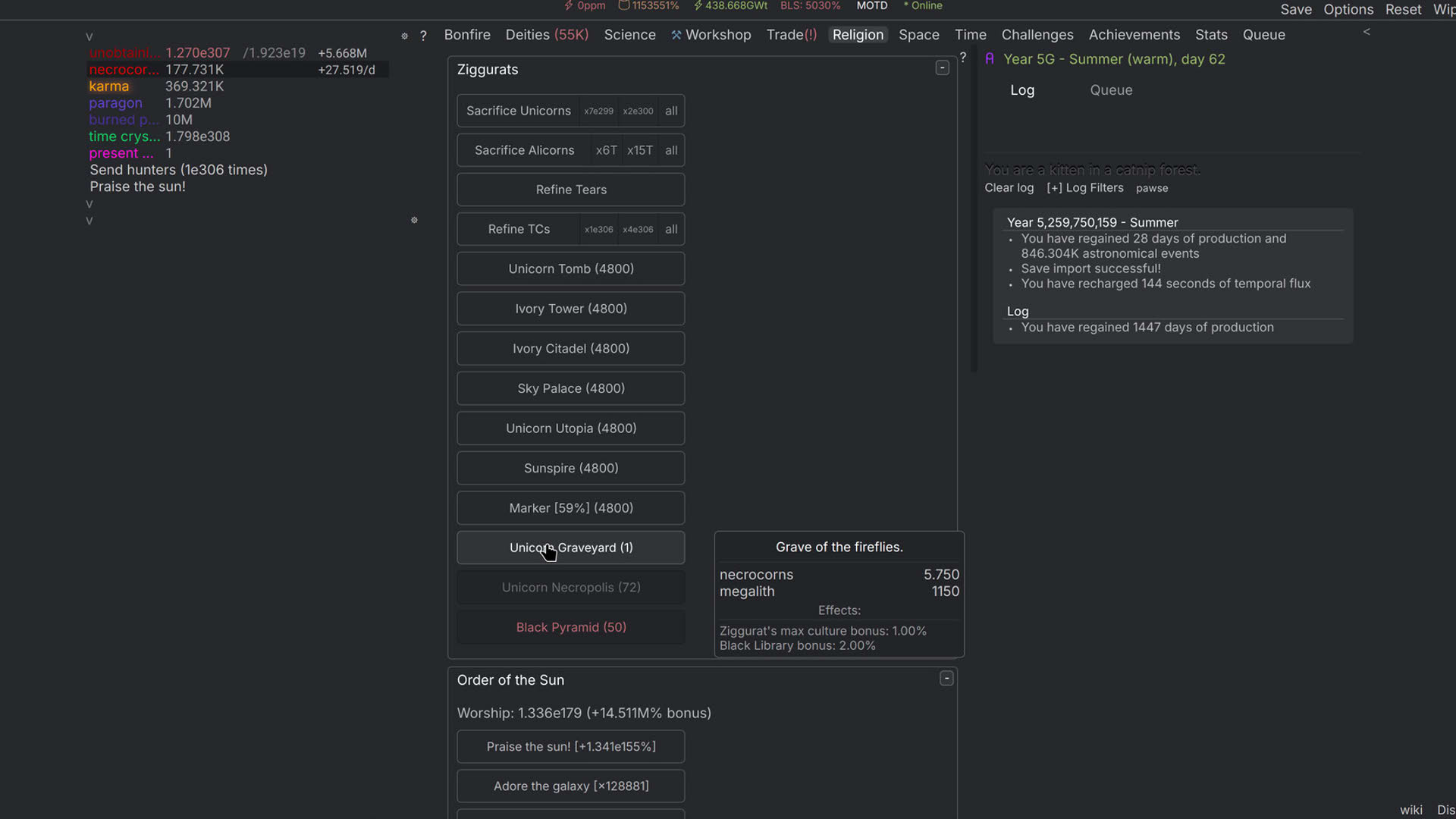The height and width of the screenshot is (819, 1456).
Task: Click the calendar sign icon before Year 5G
Action: (x=990, y=59)
